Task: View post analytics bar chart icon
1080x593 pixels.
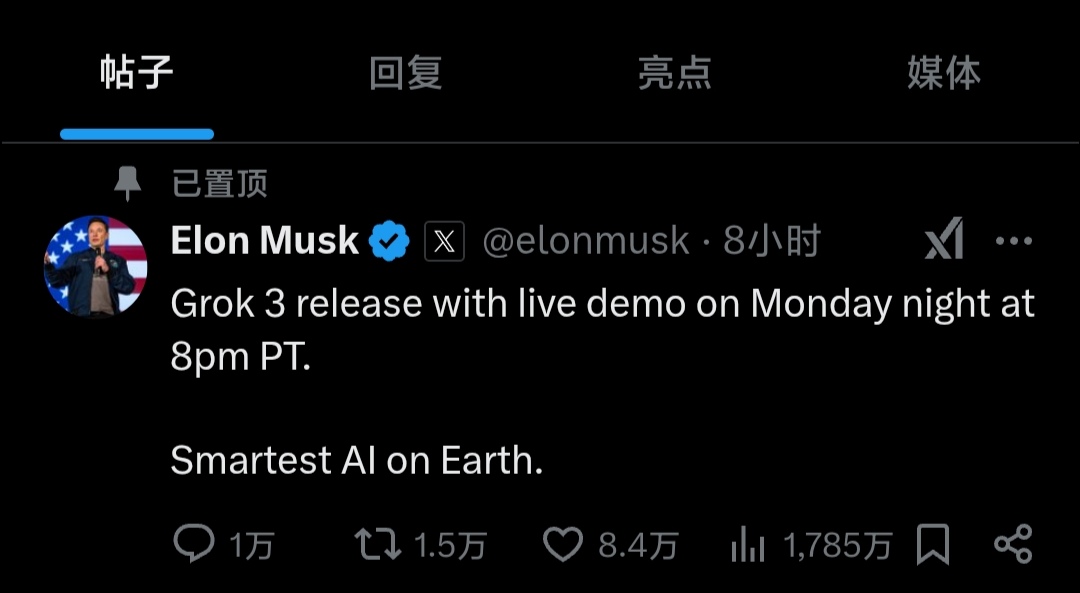Action: [x=748, y=545]
